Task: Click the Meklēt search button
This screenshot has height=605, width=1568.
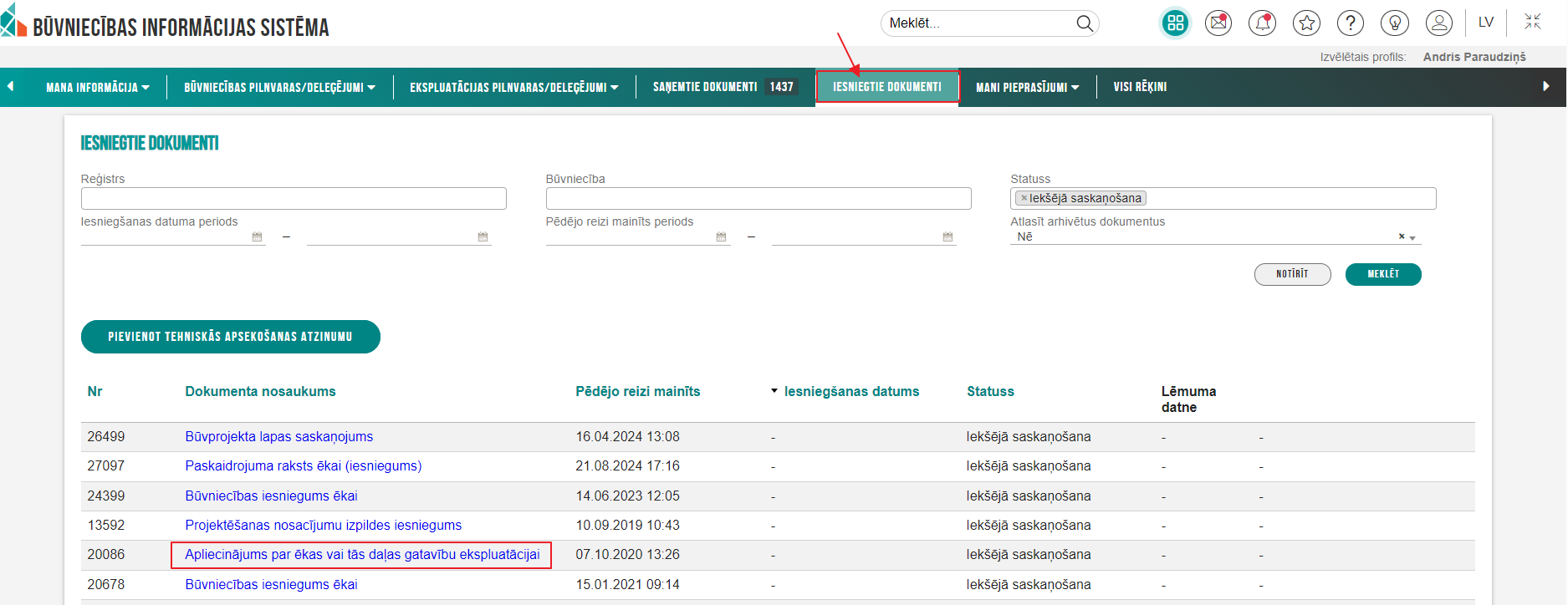Action: [x=1383, y=274]
